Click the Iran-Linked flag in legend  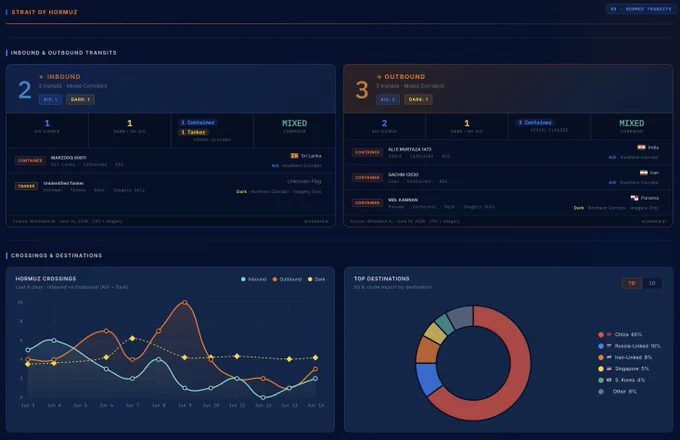[x=609, y=357]
